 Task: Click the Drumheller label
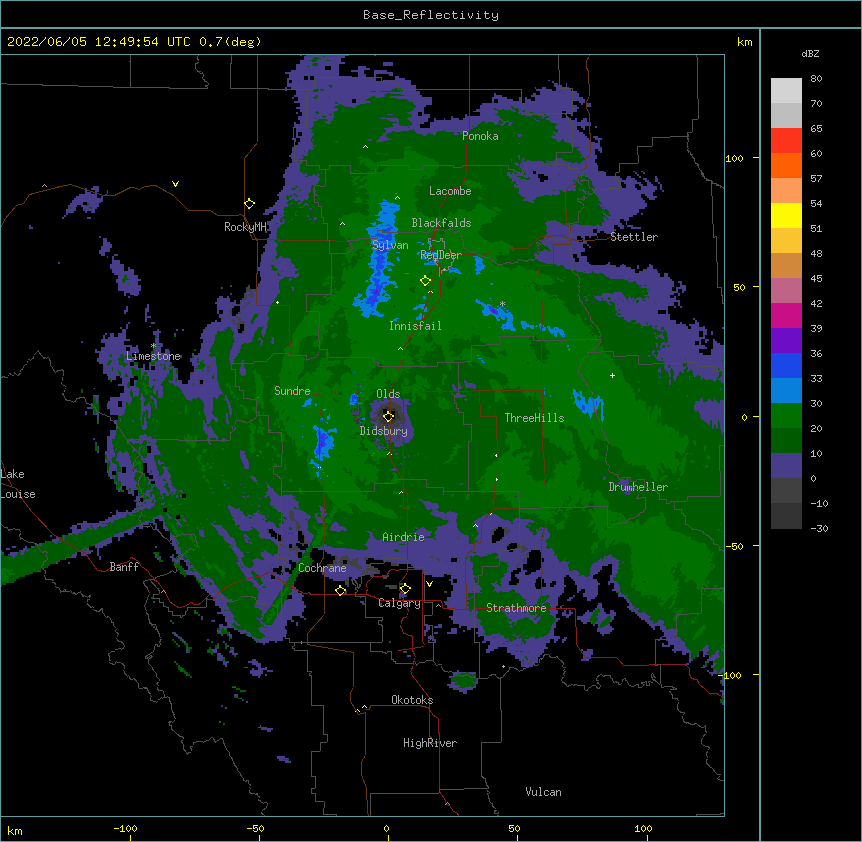coord(638,487)
